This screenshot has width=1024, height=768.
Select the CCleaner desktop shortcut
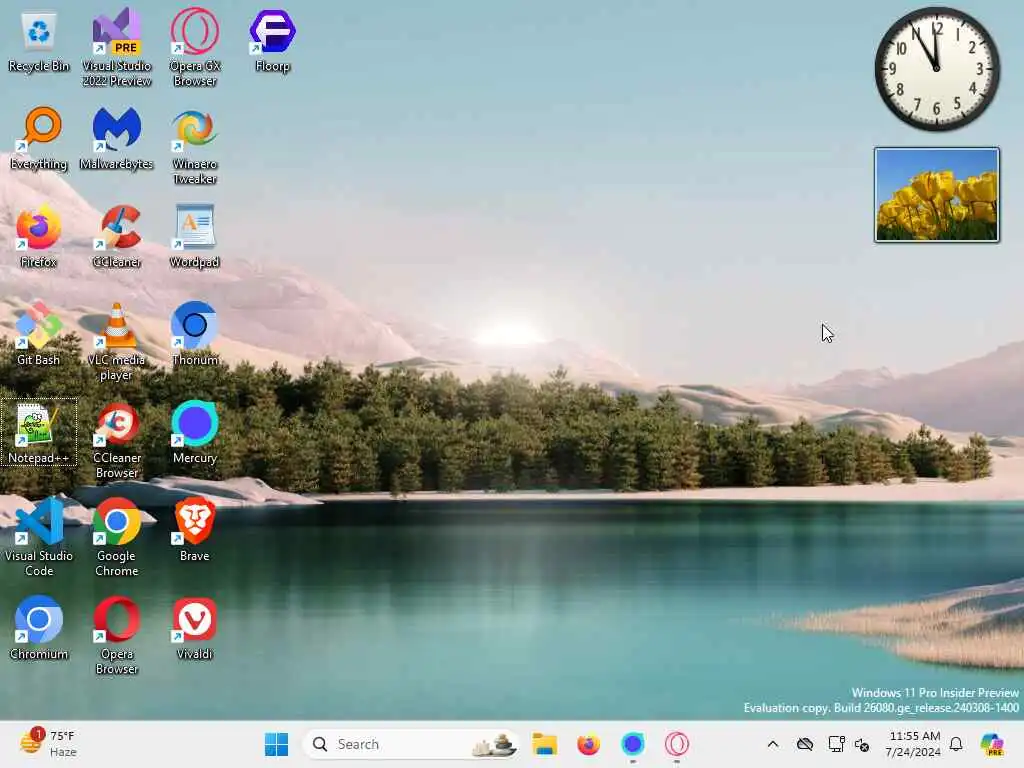point(116,237)
